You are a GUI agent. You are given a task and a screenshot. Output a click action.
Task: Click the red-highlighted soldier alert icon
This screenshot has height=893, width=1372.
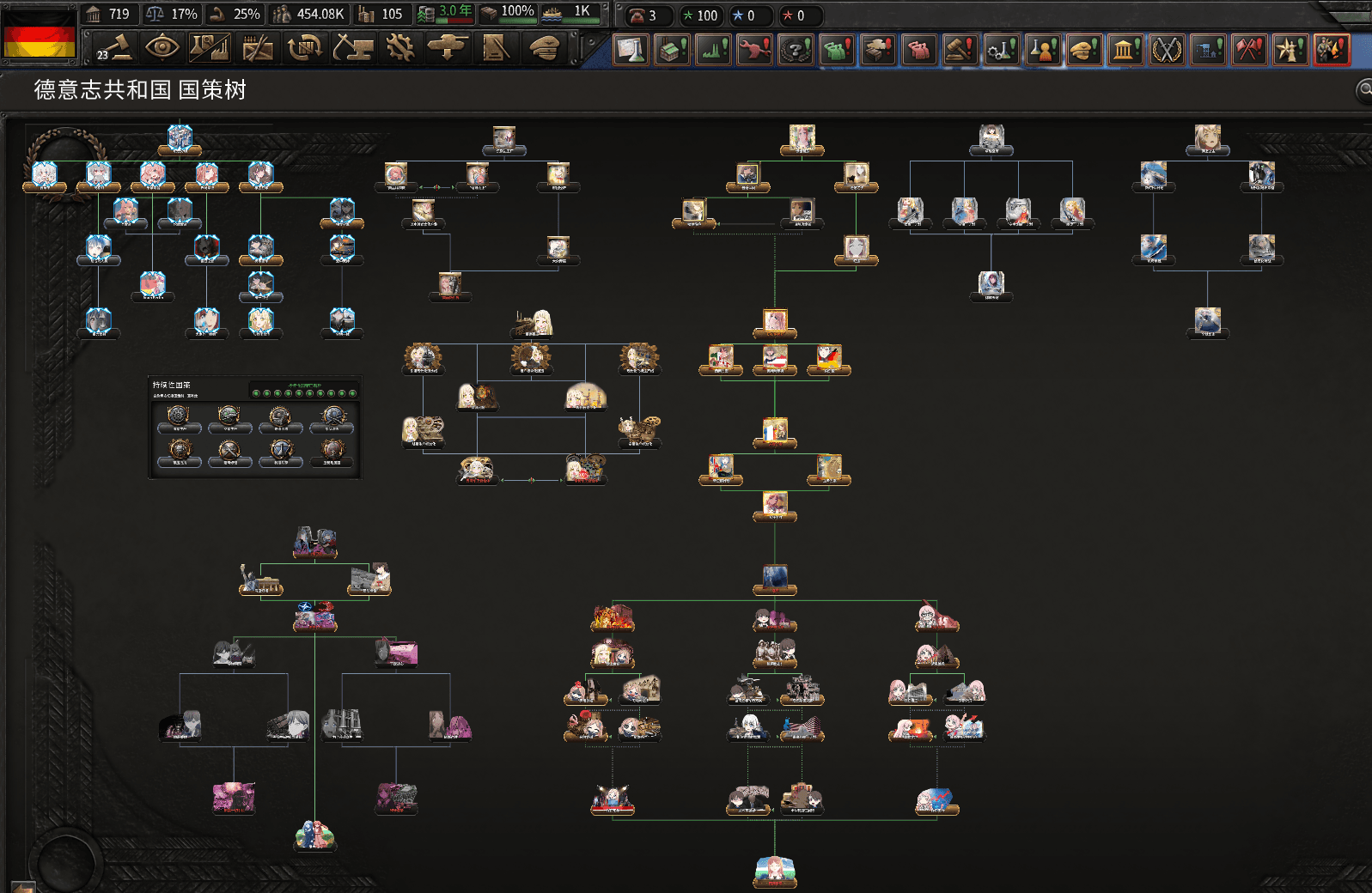[1331, 50]
